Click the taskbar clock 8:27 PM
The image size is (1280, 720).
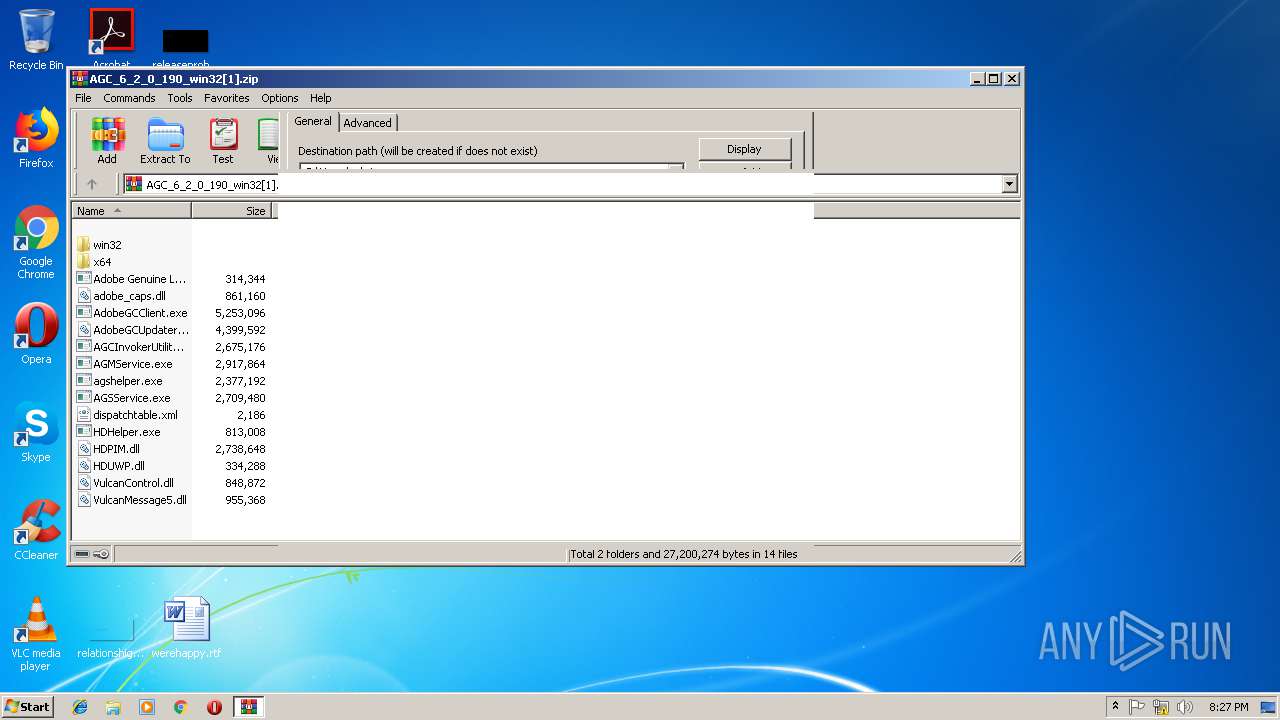[x=1228, y=707]
